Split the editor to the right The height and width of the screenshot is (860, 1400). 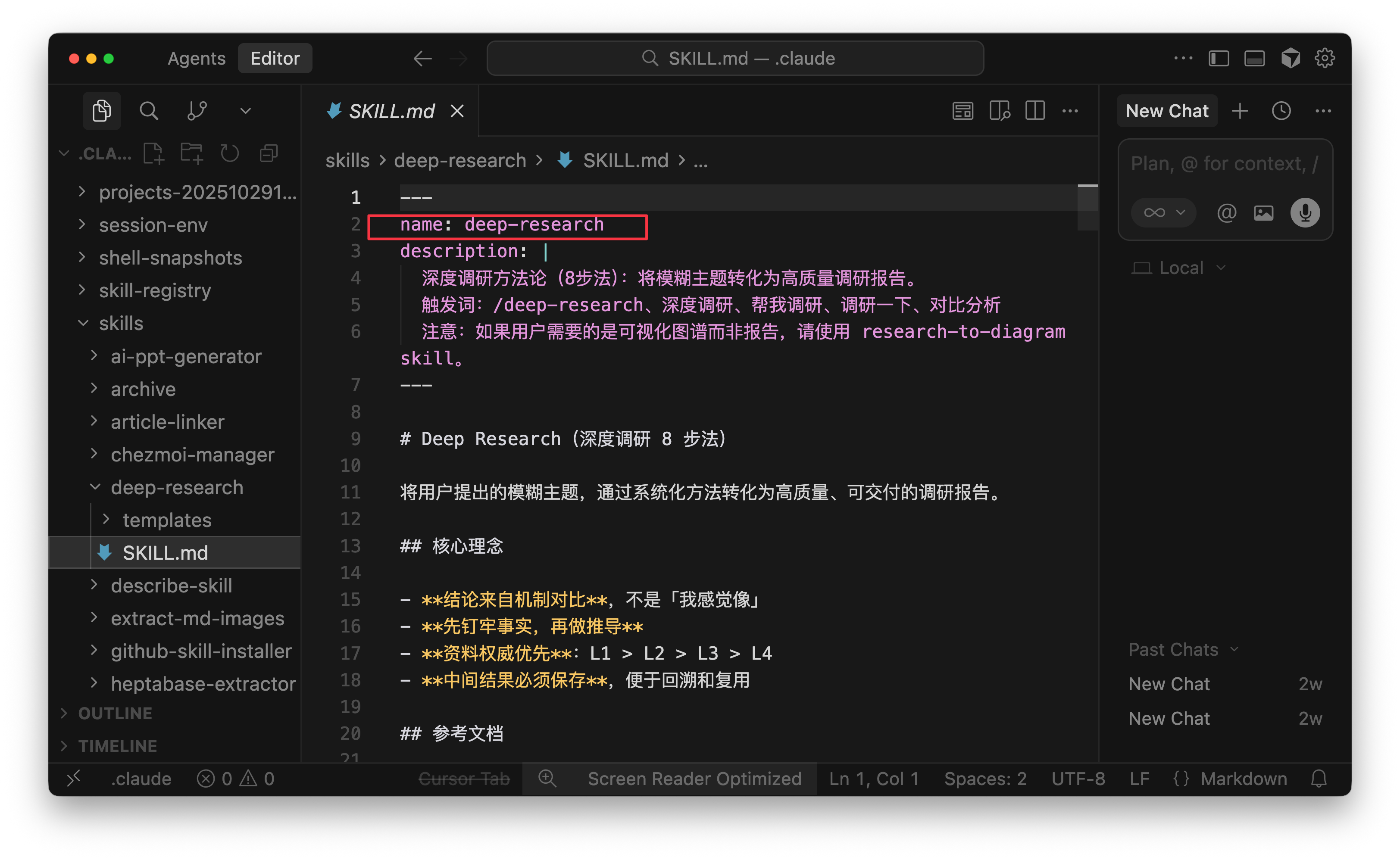(x=1035, y=110)
